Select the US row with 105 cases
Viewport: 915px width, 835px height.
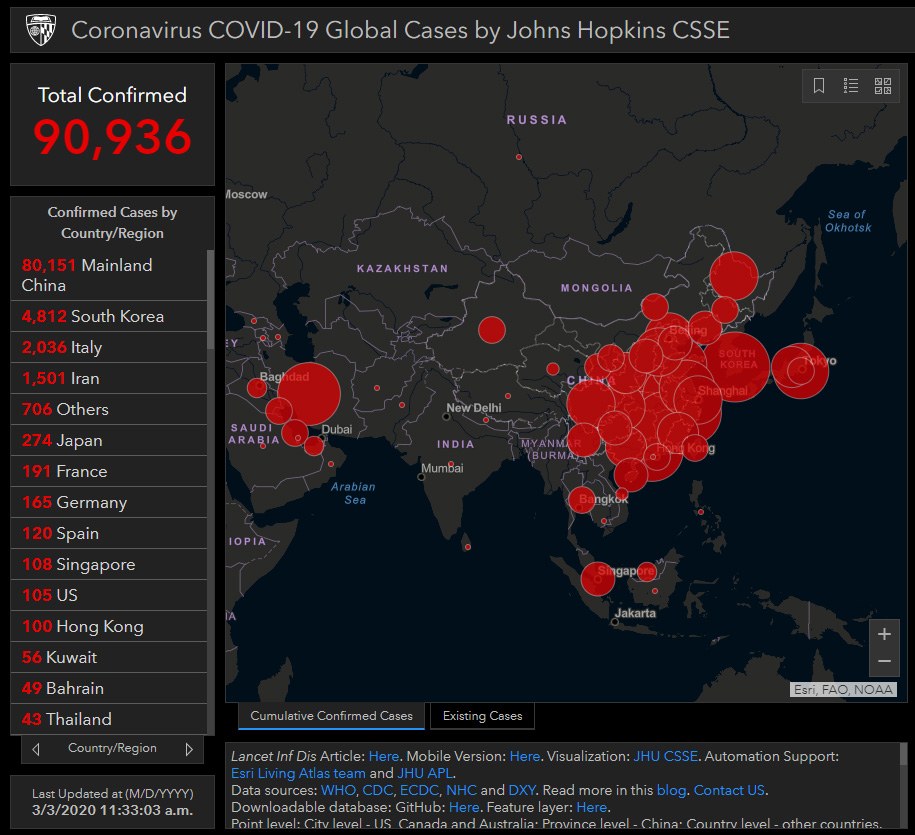[x=109, y=595]
